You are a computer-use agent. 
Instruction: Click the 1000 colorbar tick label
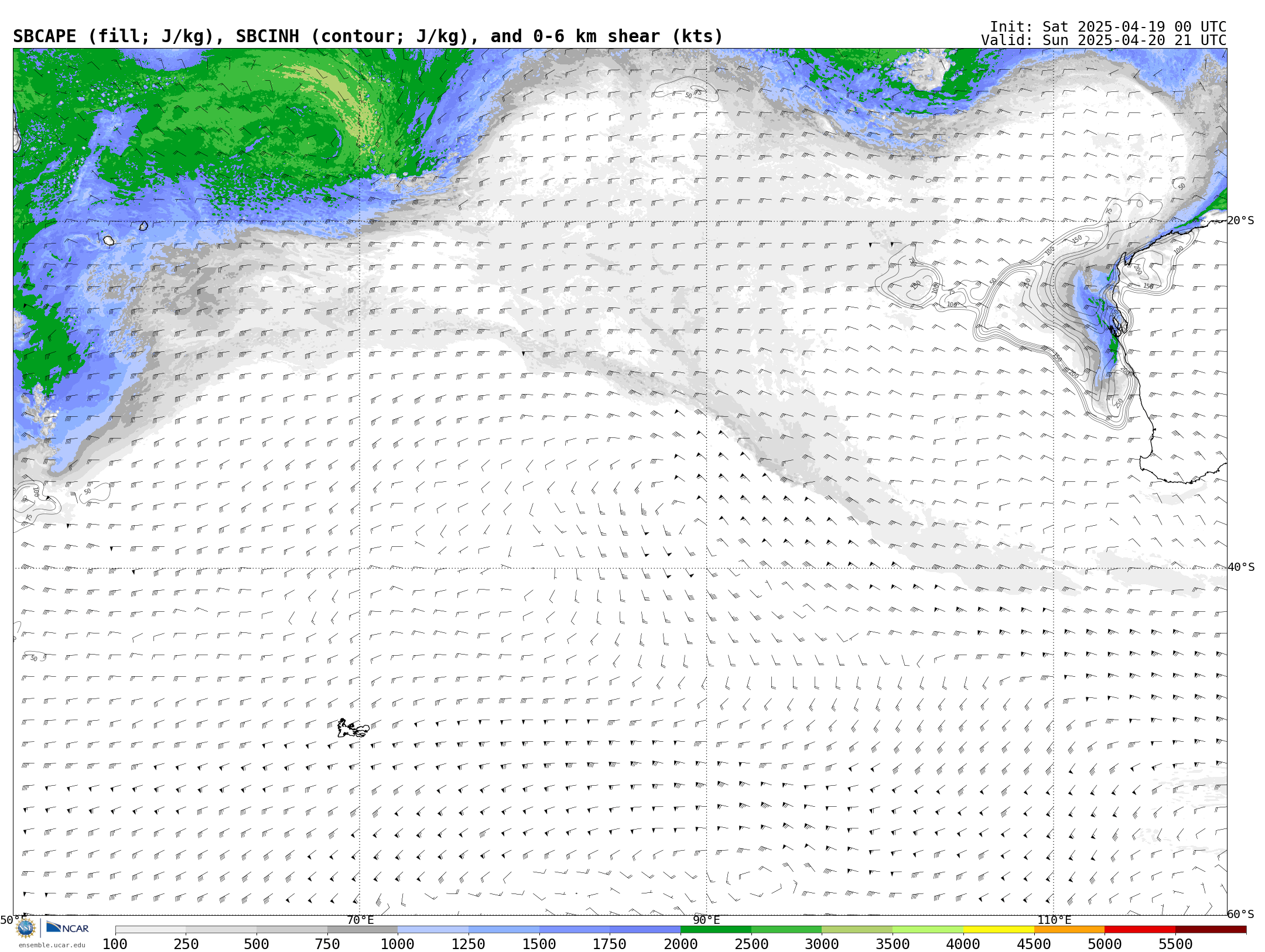pos(398,944)
